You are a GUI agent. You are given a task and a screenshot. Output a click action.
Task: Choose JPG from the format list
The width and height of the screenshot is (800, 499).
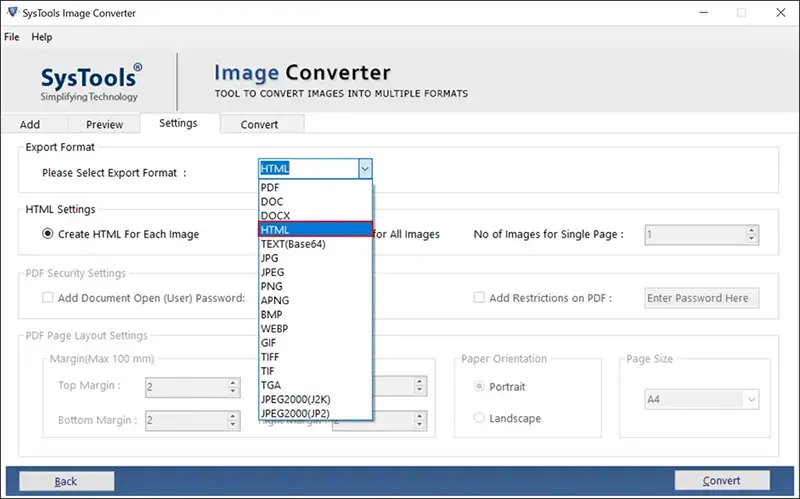pyautogui.click(x=315, y=258)
